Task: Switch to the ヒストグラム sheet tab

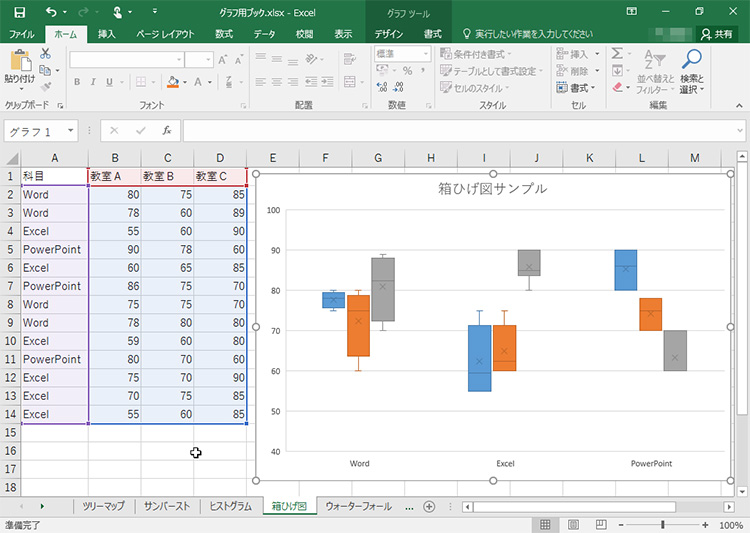Action: (228, 507)
